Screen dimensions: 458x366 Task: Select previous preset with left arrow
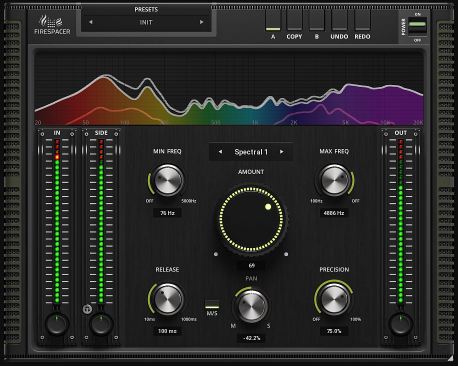point(91,22)
